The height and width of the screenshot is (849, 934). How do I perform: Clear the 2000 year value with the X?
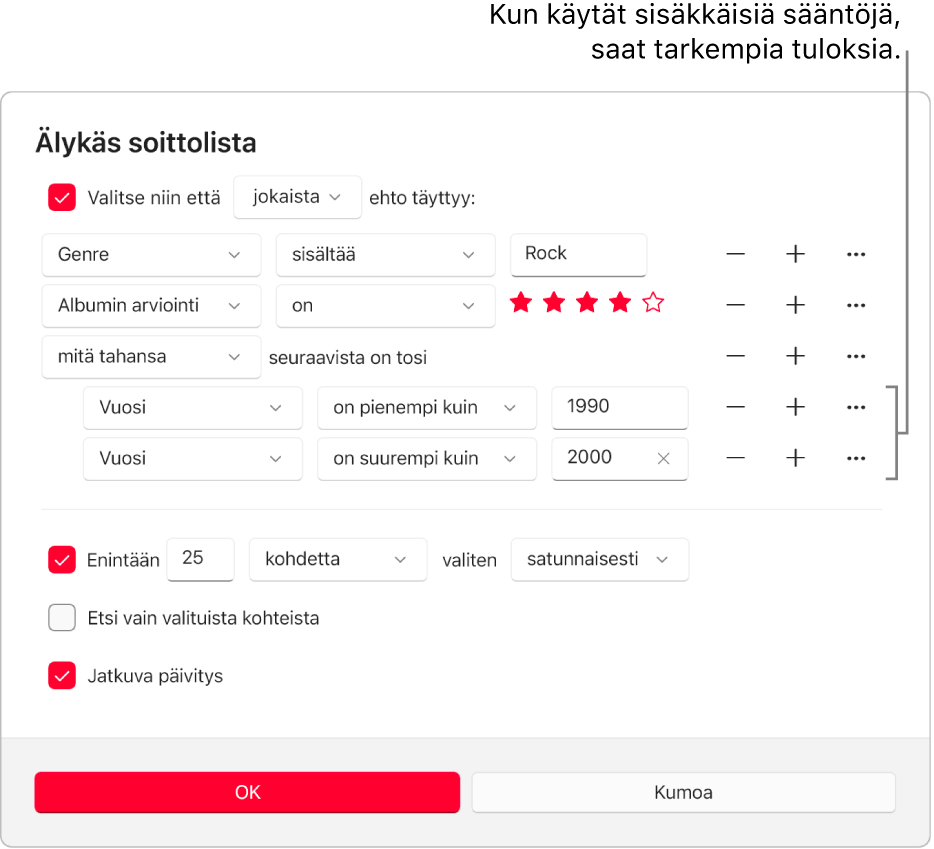663,459
